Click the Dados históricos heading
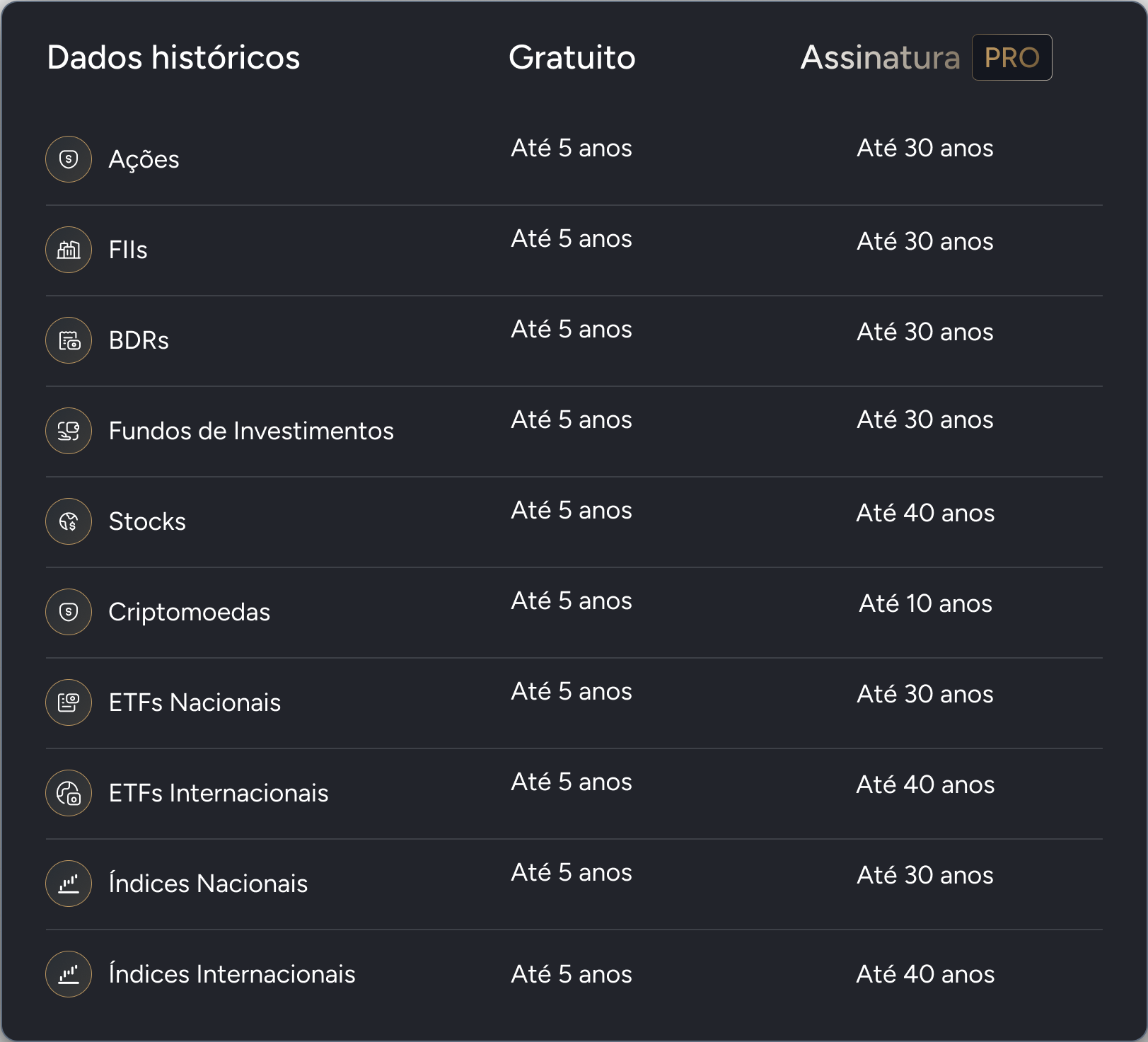This screenshot has width=1148, height=1042. pos(173,57)
